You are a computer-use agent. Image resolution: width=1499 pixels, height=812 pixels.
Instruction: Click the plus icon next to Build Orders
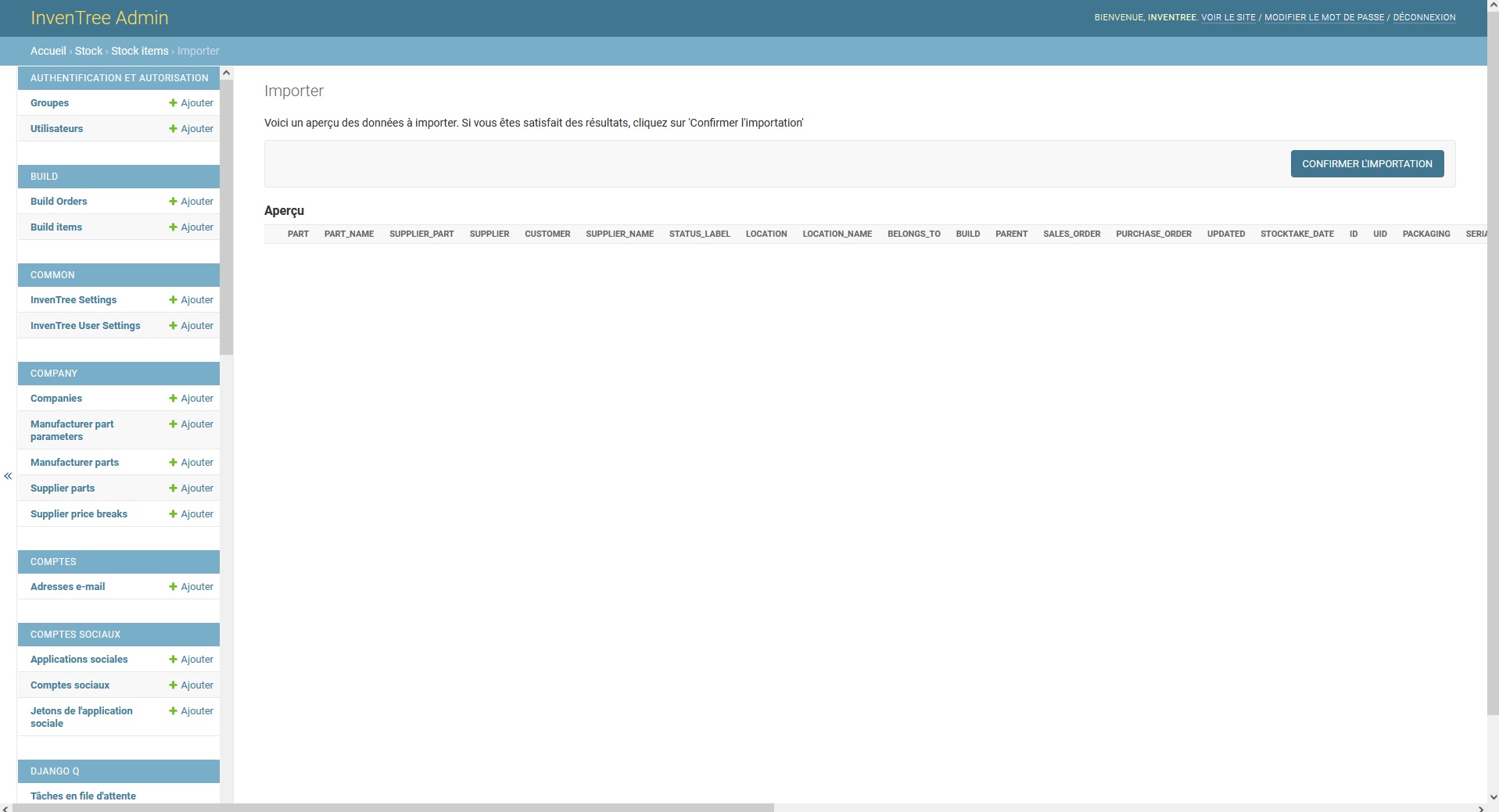pyautogui.click(x=173, y=201)
